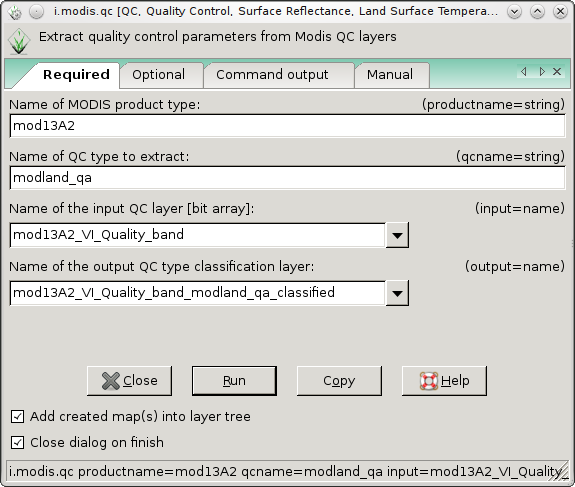Open the input QC layer dropdown arrow
This screenshot has height=487, width=575.
pyautogui.click(x=398, y=235)
